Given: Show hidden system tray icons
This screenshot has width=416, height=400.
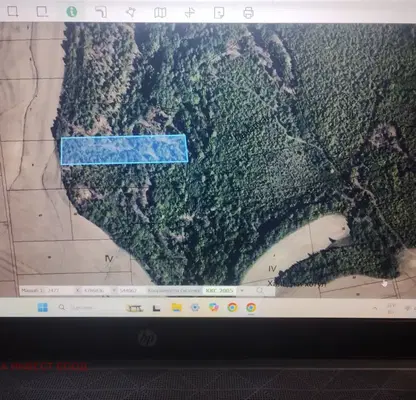Looking at the screenshot, I should coord(375,309).
